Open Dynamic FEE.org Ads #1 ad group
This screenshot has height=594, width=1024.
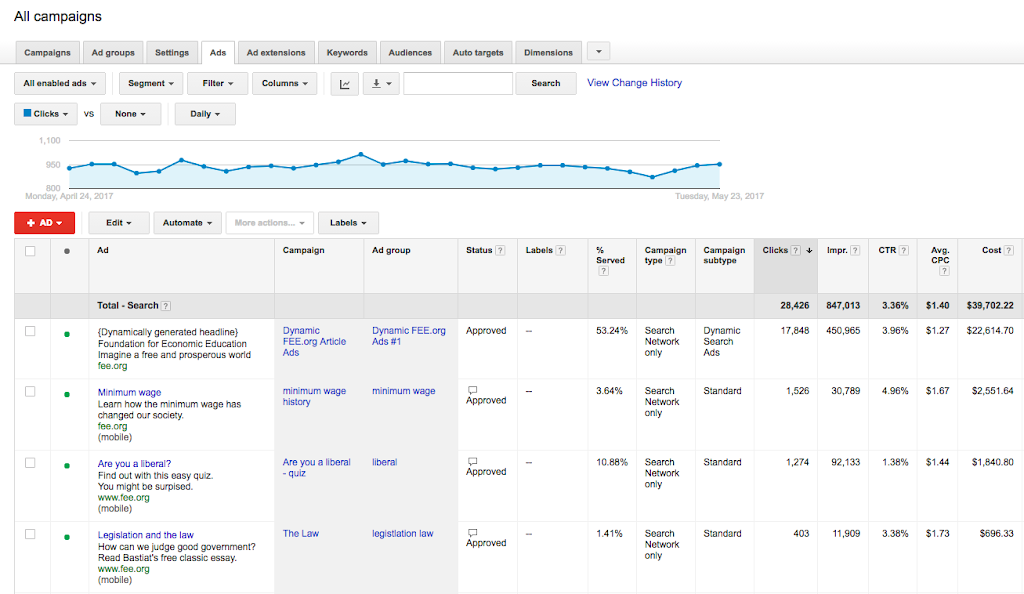(x=409, y=336)
